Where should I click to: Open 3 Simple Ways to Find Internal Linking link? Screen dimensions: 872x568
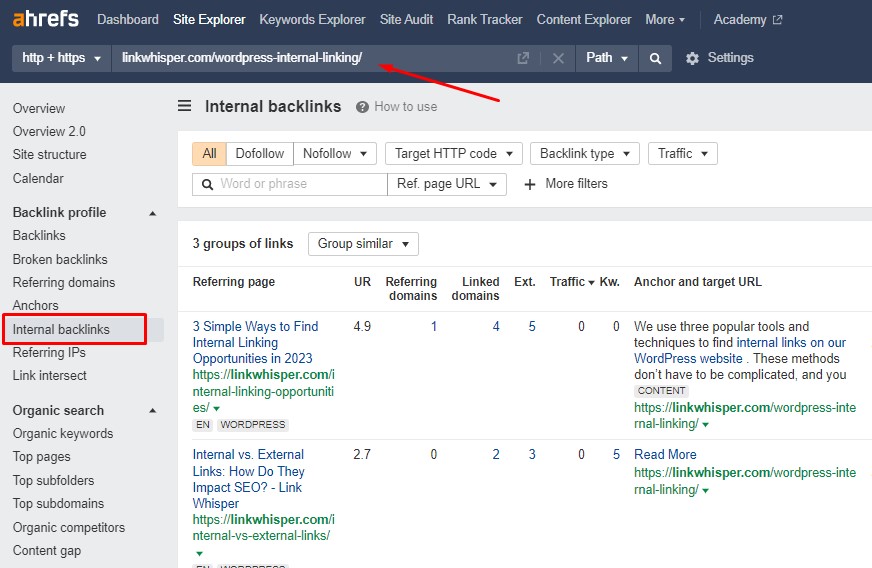[x=255, y=343]
